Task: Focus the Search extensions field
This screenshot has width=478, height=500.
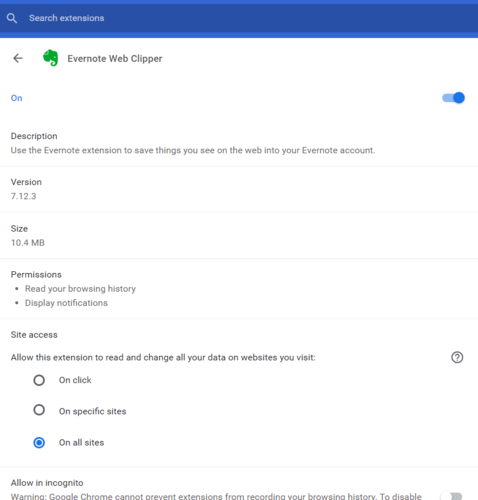Action: [x=239, y=18]
